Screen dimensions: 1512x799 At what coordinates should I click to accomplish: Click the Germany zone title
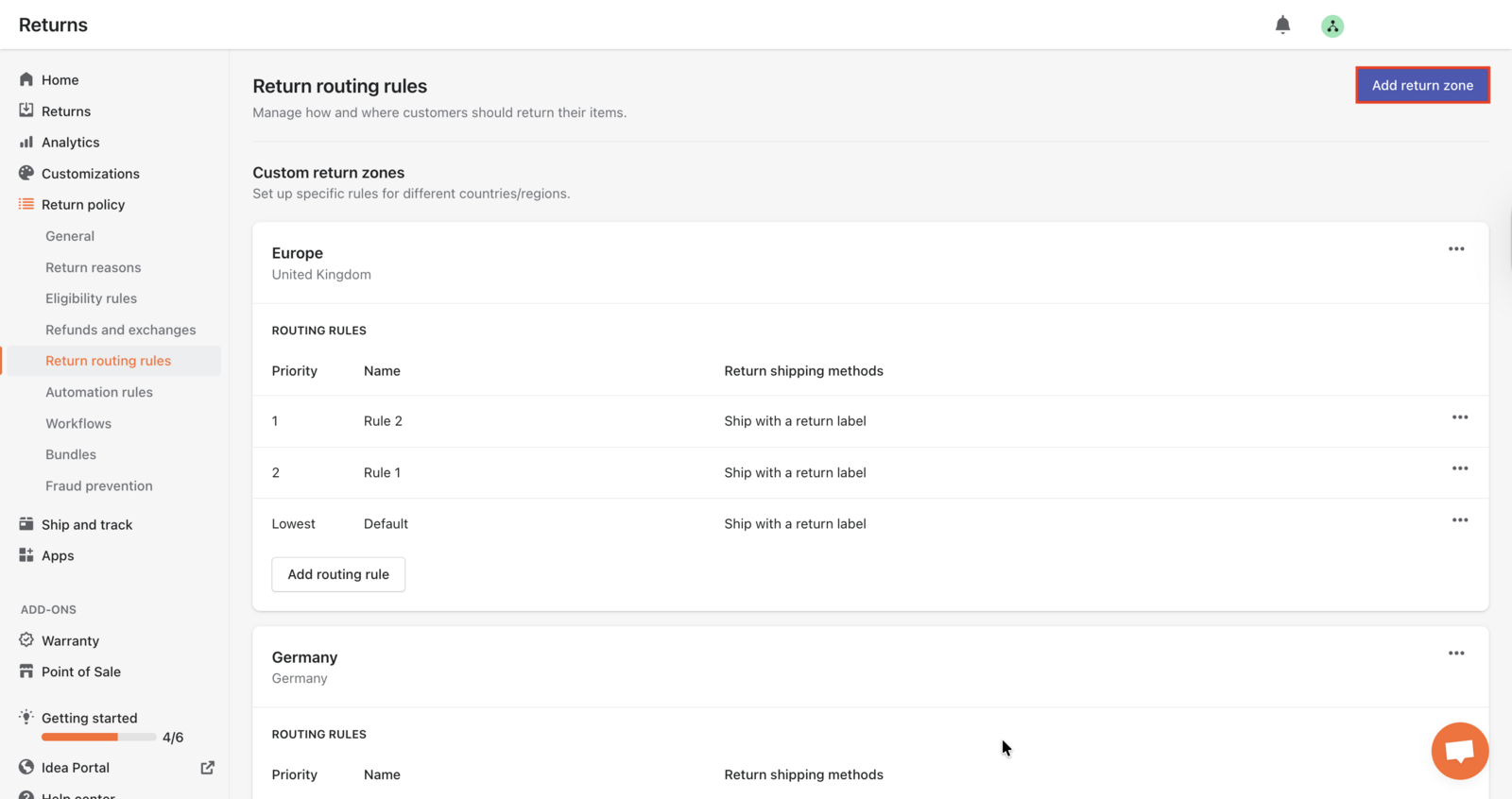(304, 657)
